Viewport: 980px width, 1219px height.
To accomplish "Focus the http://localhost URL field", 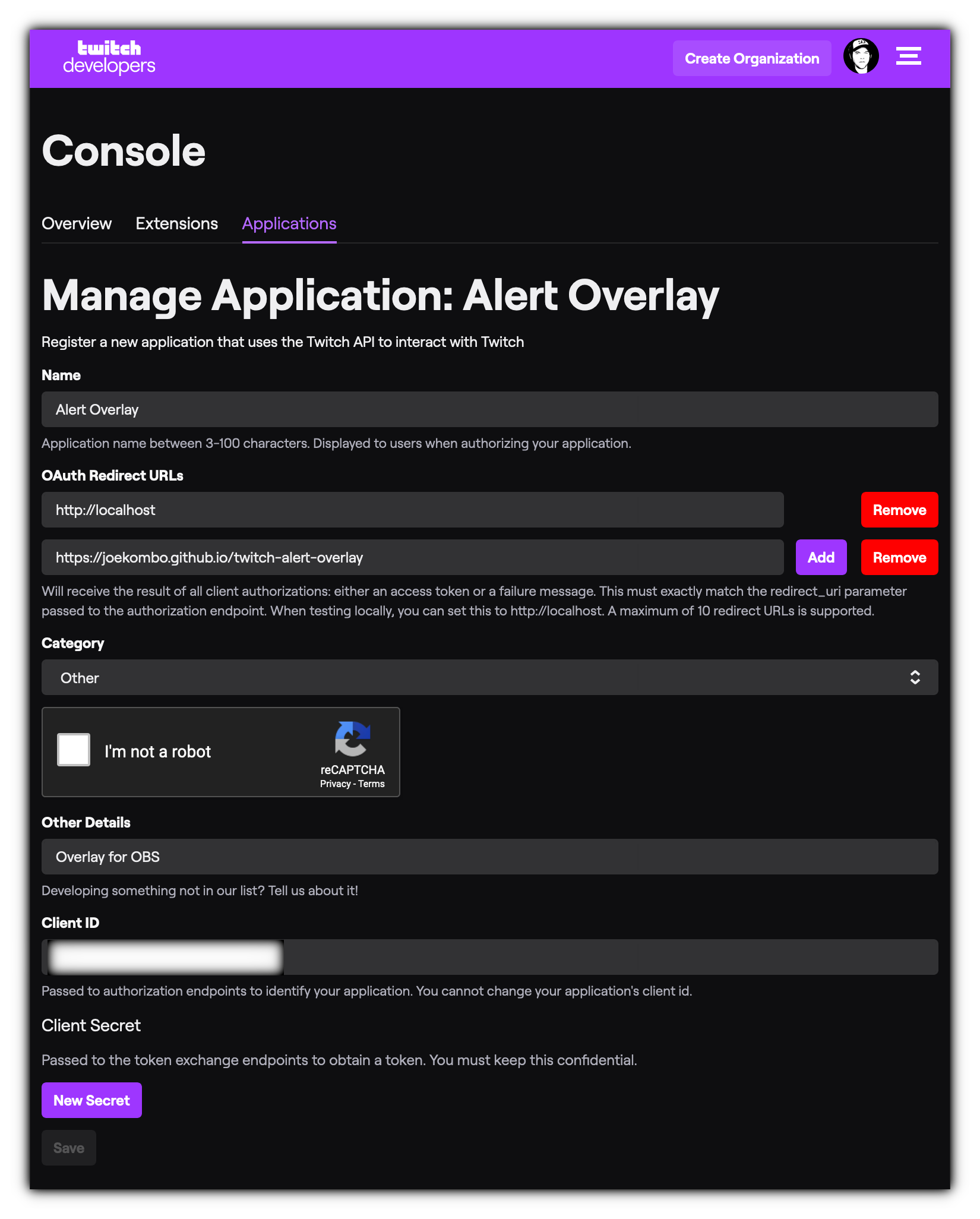I will click(413, 510).
